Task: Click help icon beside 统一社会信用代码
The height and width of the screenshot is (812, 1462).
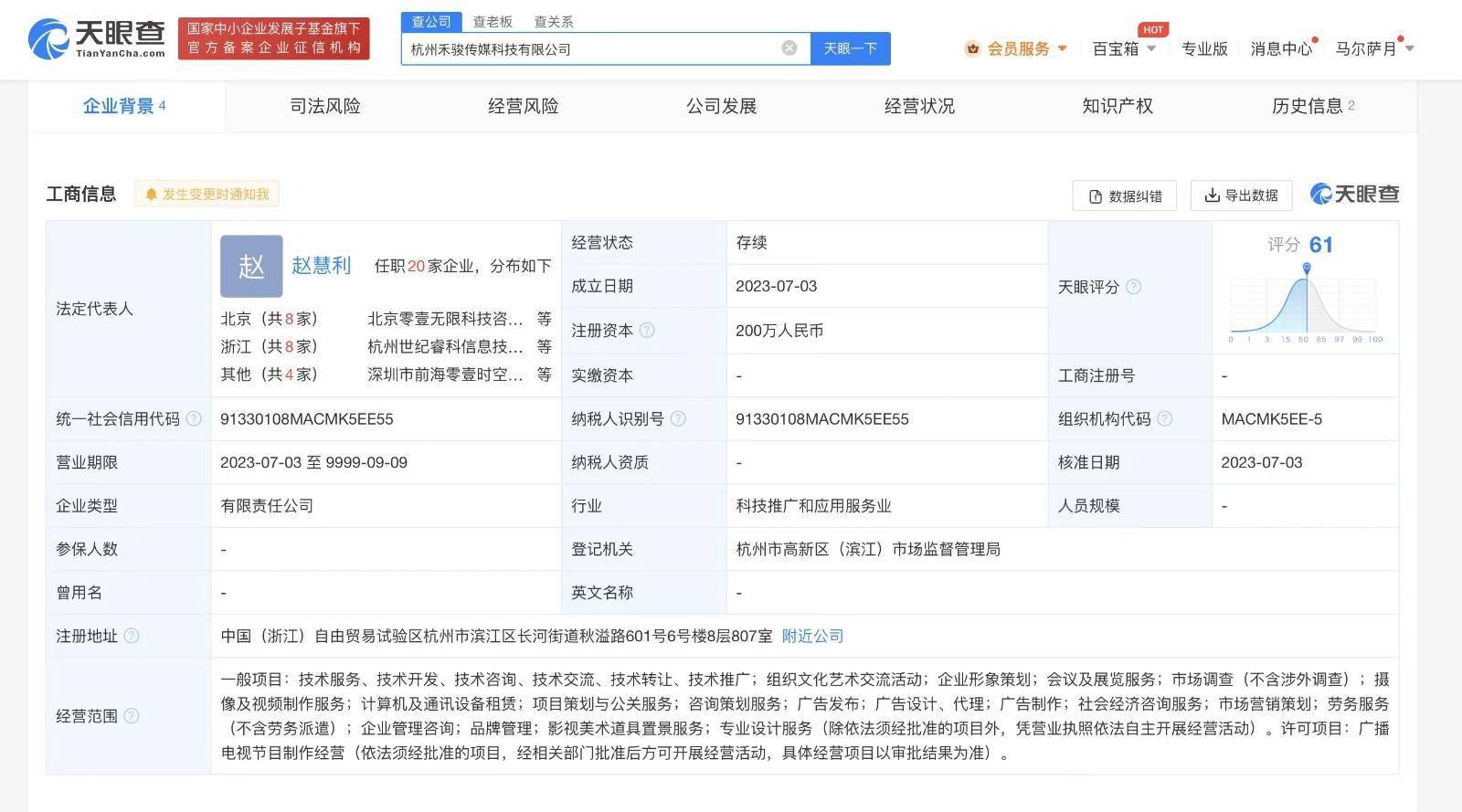Action: [x=194, y=419]
